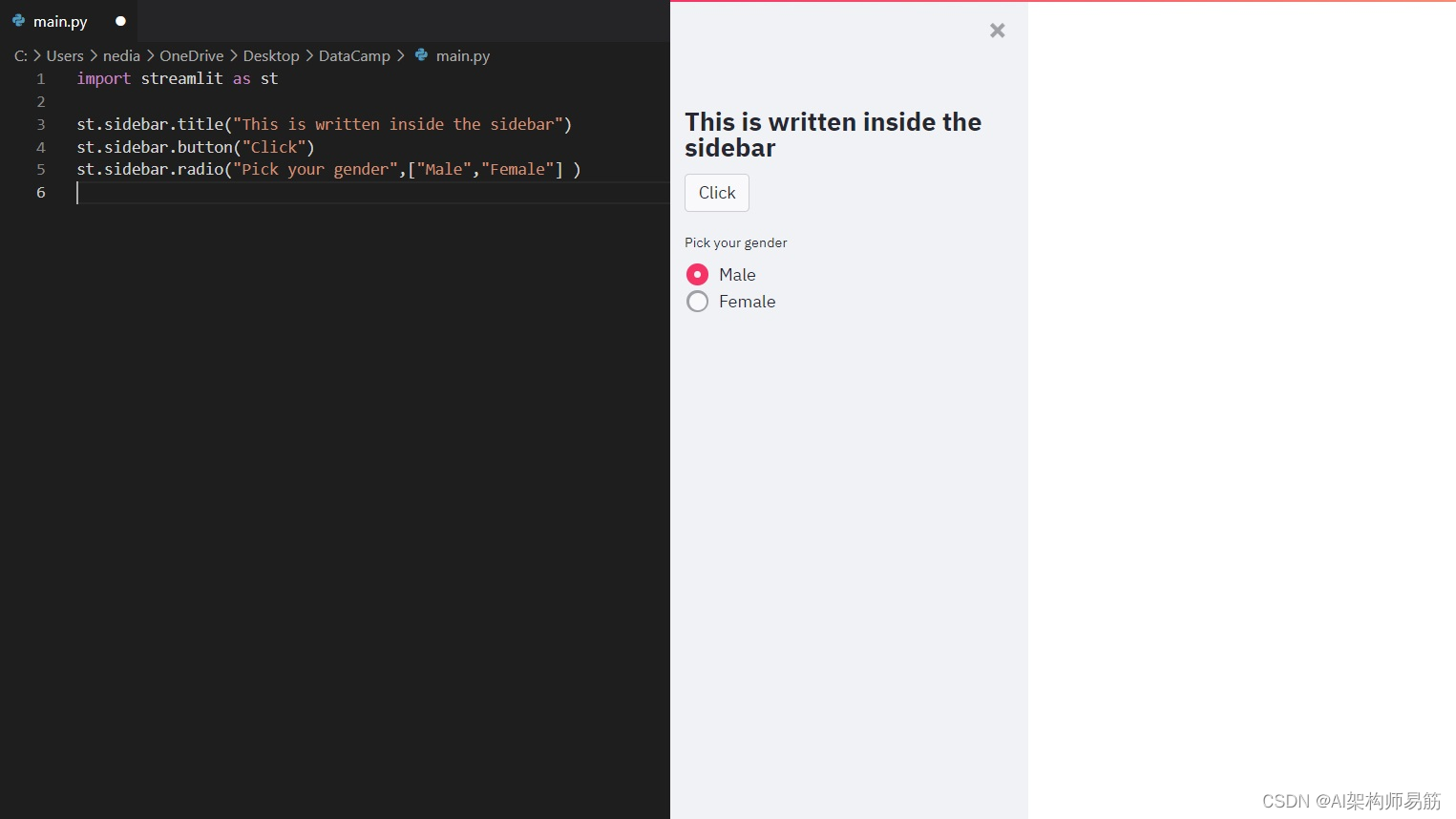Open the DataCamp breadcrumb segment

tap(354, 56)
